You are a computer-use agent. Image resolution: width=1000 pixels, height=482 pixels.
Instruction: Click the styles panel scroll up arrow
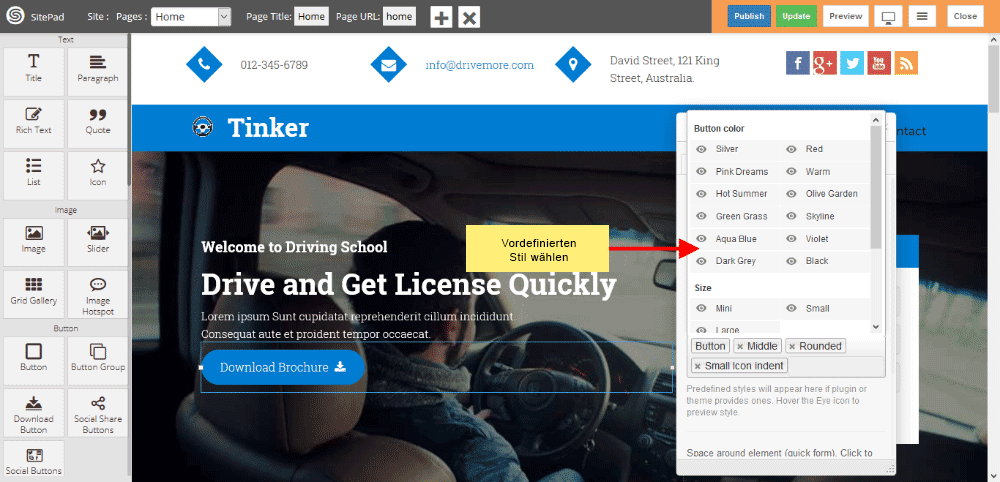click(x=876, y=120)
